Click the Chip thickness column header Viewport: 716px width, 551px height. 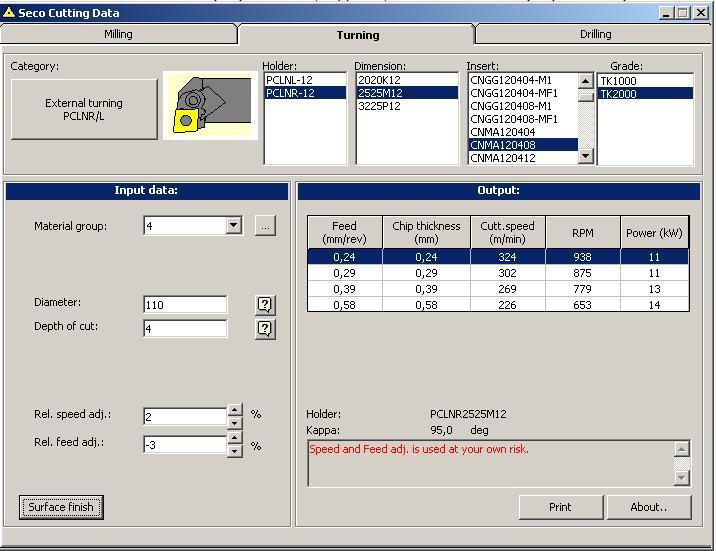tap(426, 232)
